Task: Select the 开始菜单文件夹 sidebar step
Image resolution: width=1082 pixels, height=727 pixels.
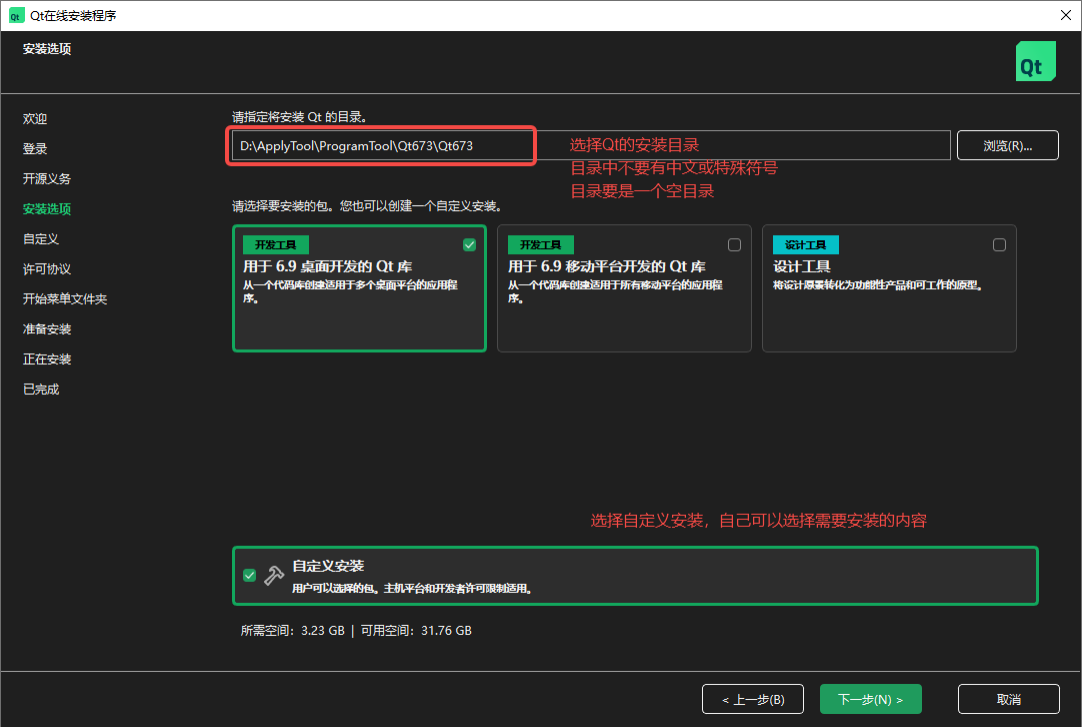Action: [x=65, y=299]
